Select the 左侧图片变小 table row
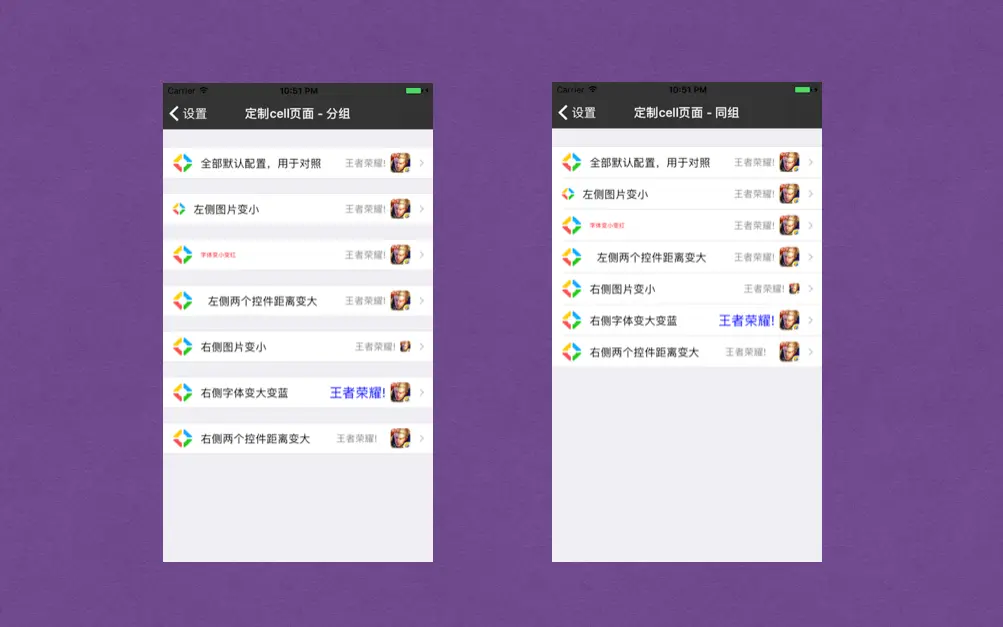 [x=297, y=209]
